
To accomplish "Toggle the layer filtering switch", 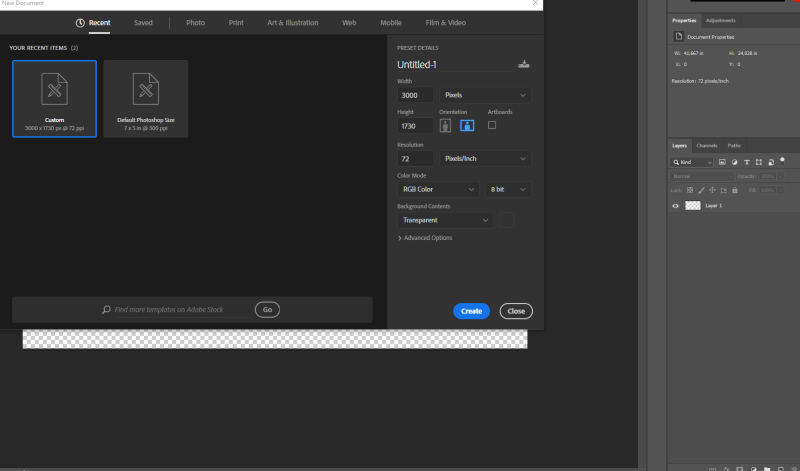I will point(783,159).
